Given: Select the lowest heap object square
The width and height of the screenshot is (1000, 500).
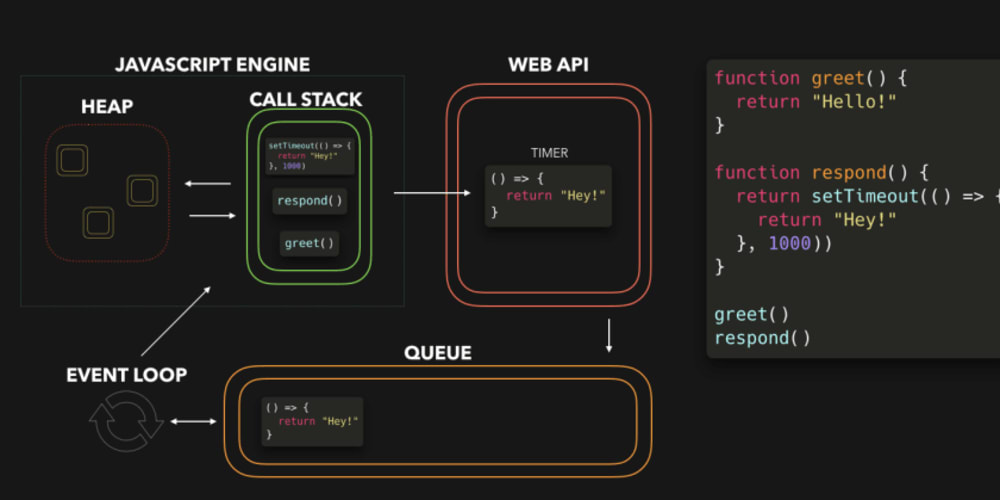Looking at the screenshot, I should coord(98,223).
